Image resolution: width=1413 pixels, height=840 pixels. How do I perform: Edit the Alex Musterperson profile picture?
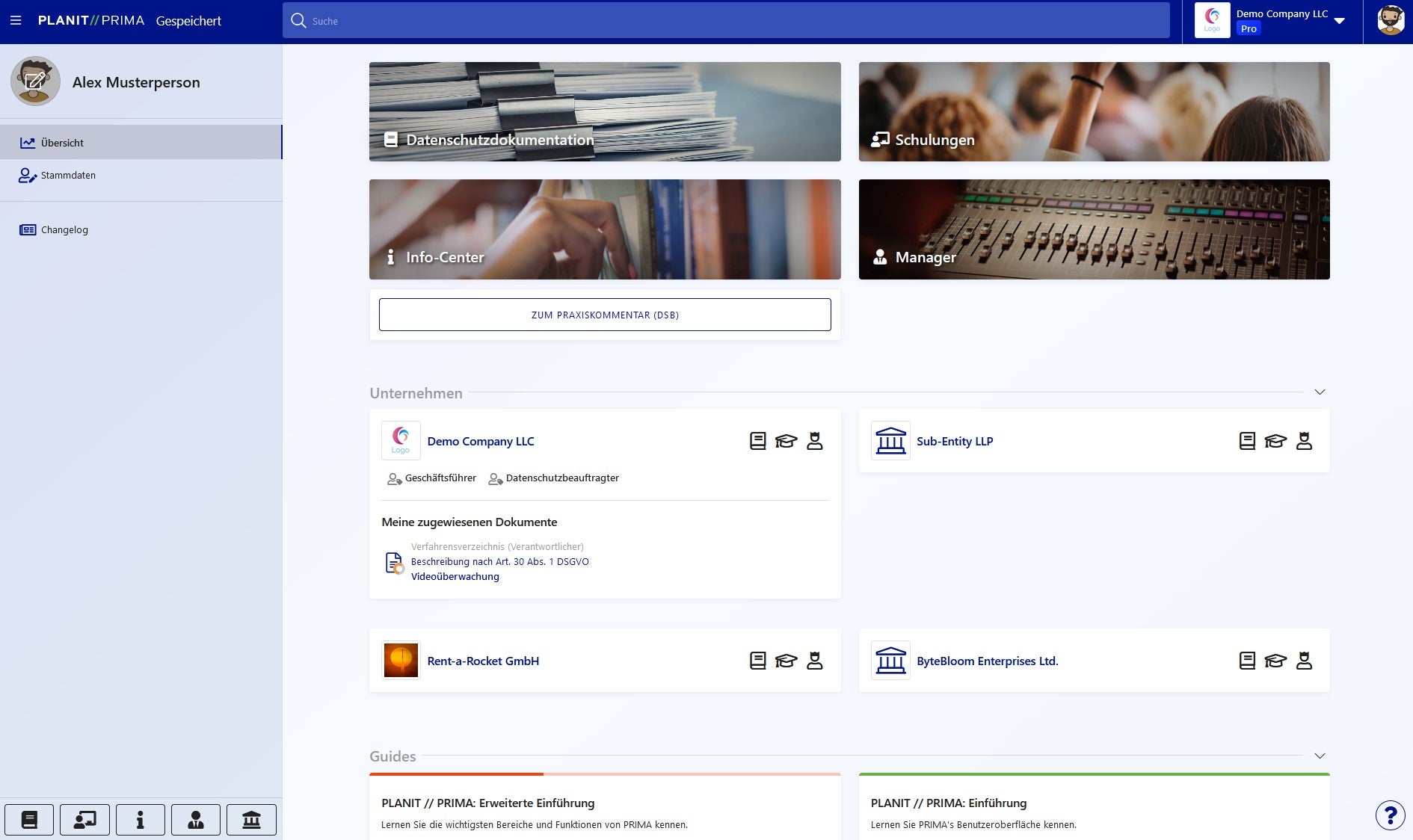[x=35, y=81]
